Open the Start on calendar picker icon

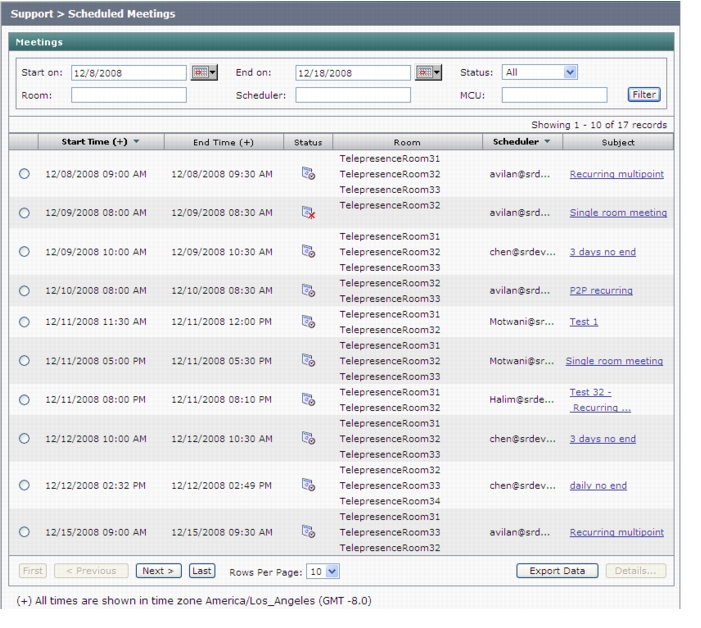pos(204,72)
